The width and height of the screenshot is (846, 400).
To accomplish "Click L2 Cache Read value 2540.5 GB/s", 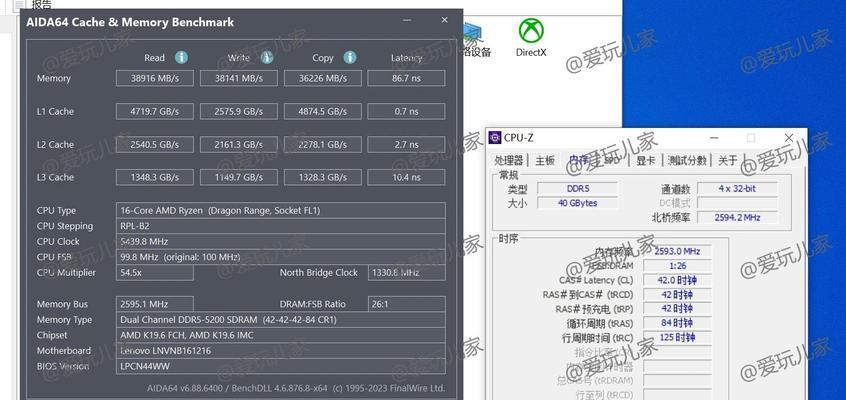I will (x=154, y=145).
